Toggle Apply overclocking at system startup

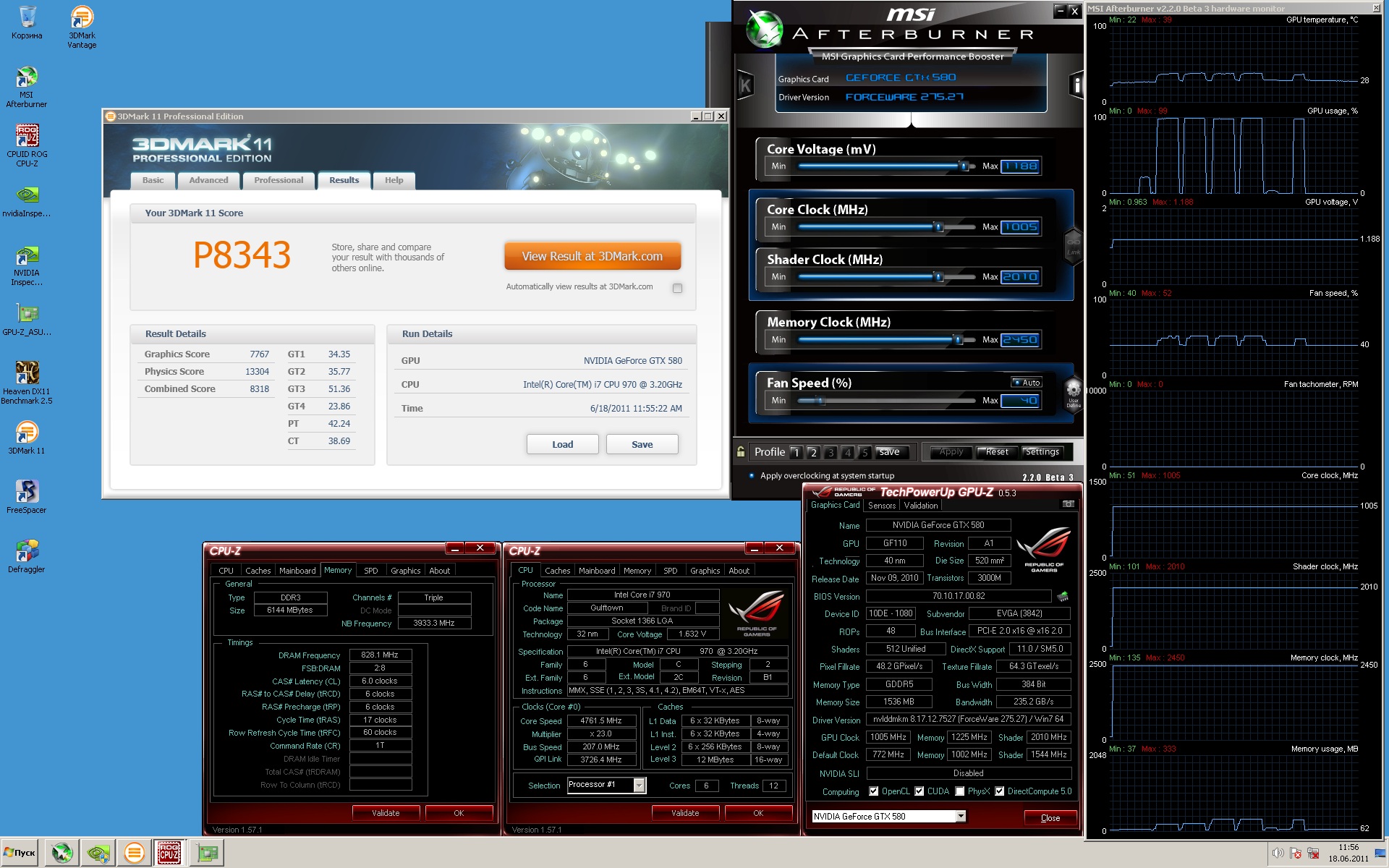(752, 475)
